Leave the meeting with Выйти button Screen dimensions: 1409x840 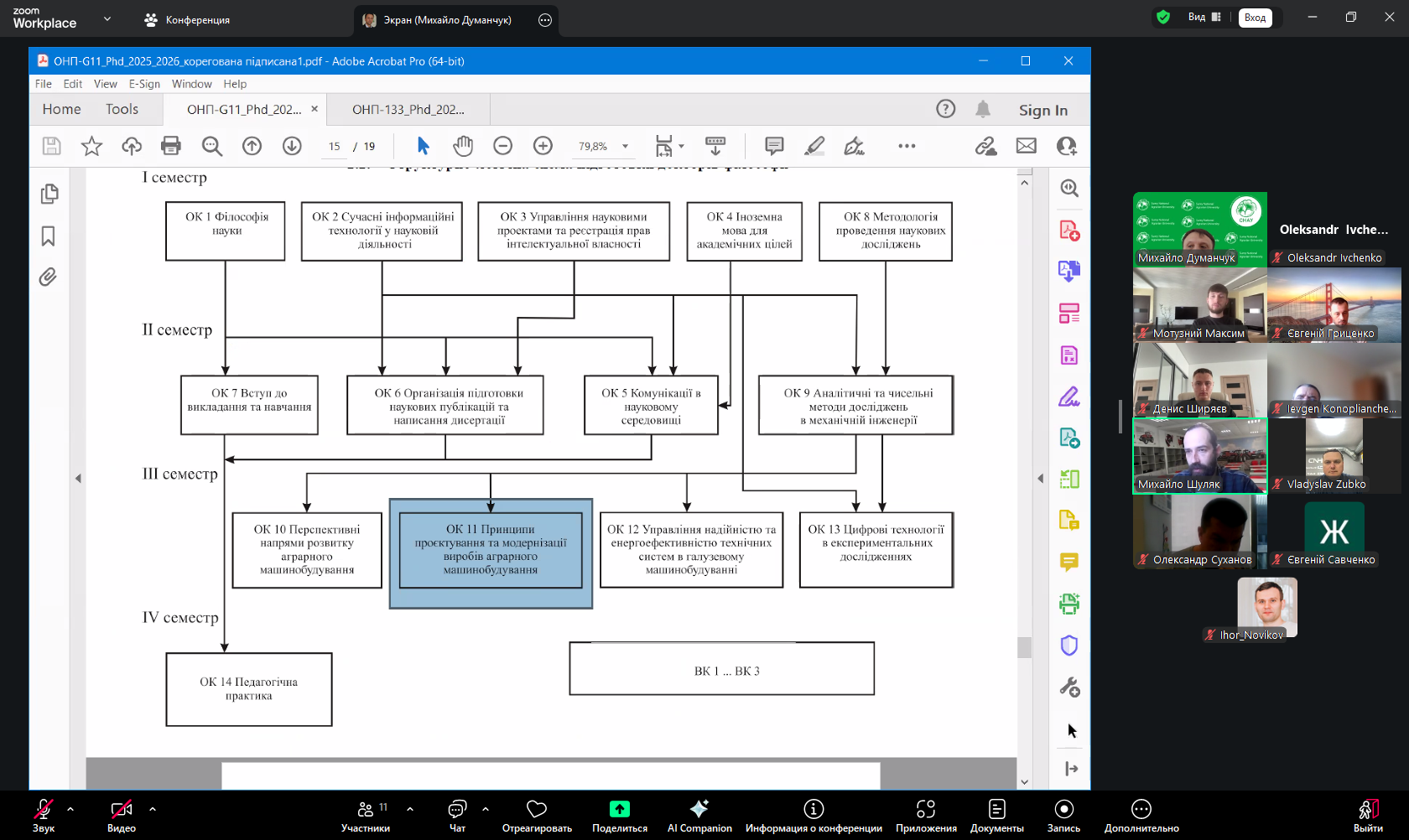pos(1368,816)
